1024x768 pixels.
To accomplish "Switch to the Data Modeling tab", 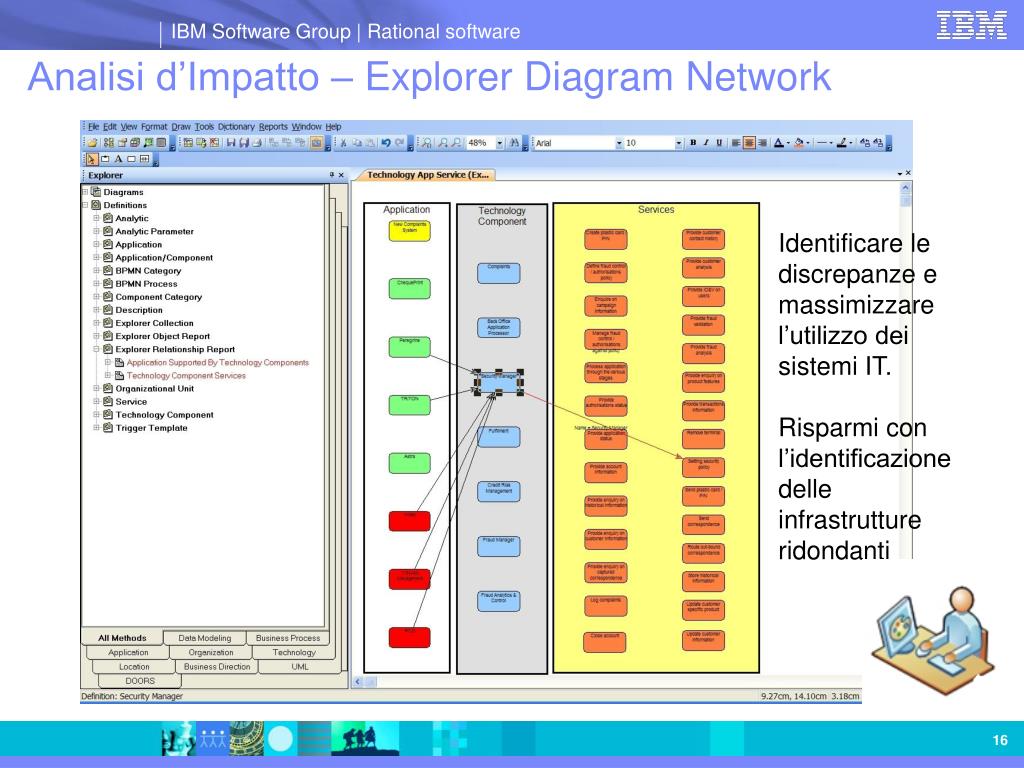I will [x=204, y=638].
